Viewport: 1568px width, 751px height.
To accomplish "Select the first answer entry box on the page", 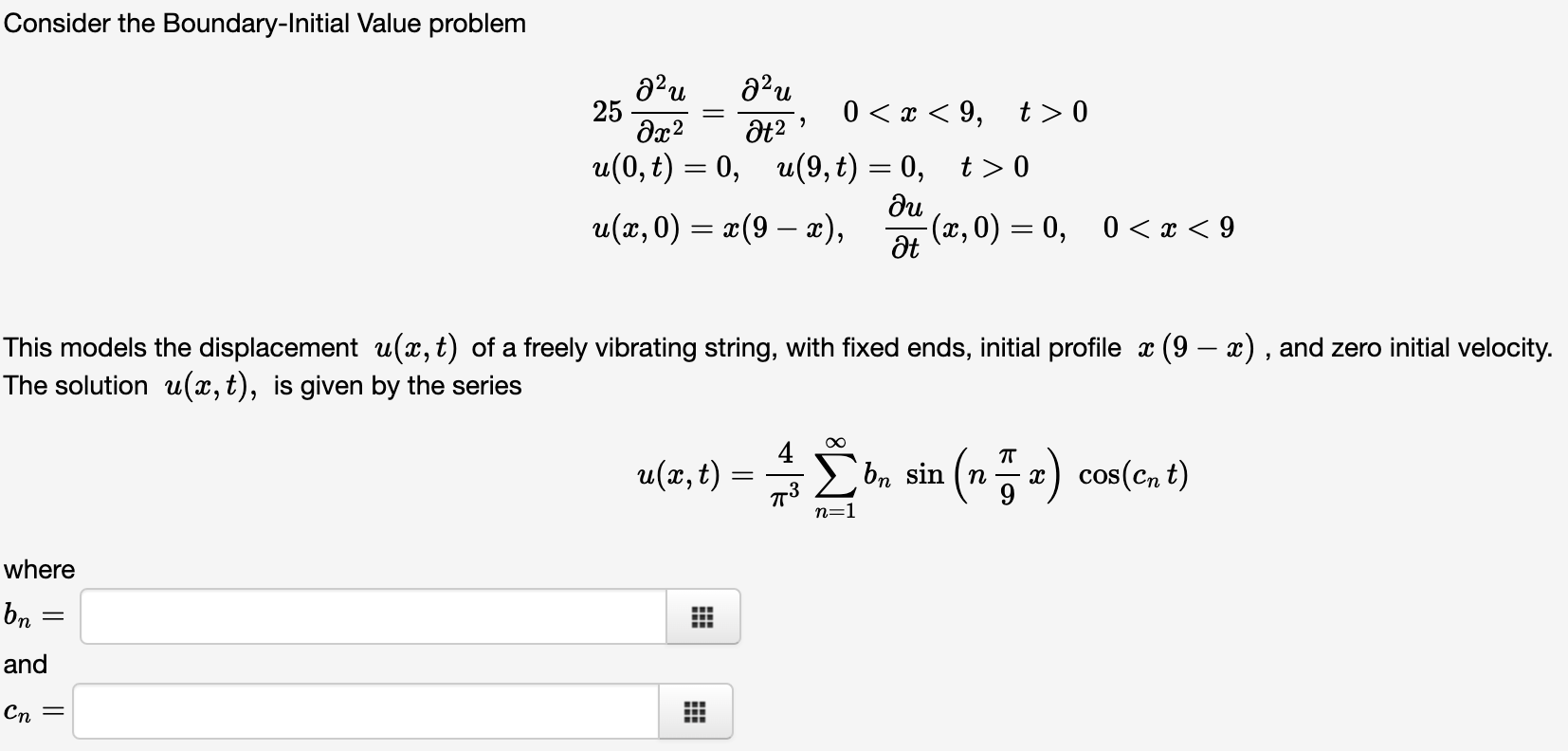I will pyautogui.click(x=370, y=616).
